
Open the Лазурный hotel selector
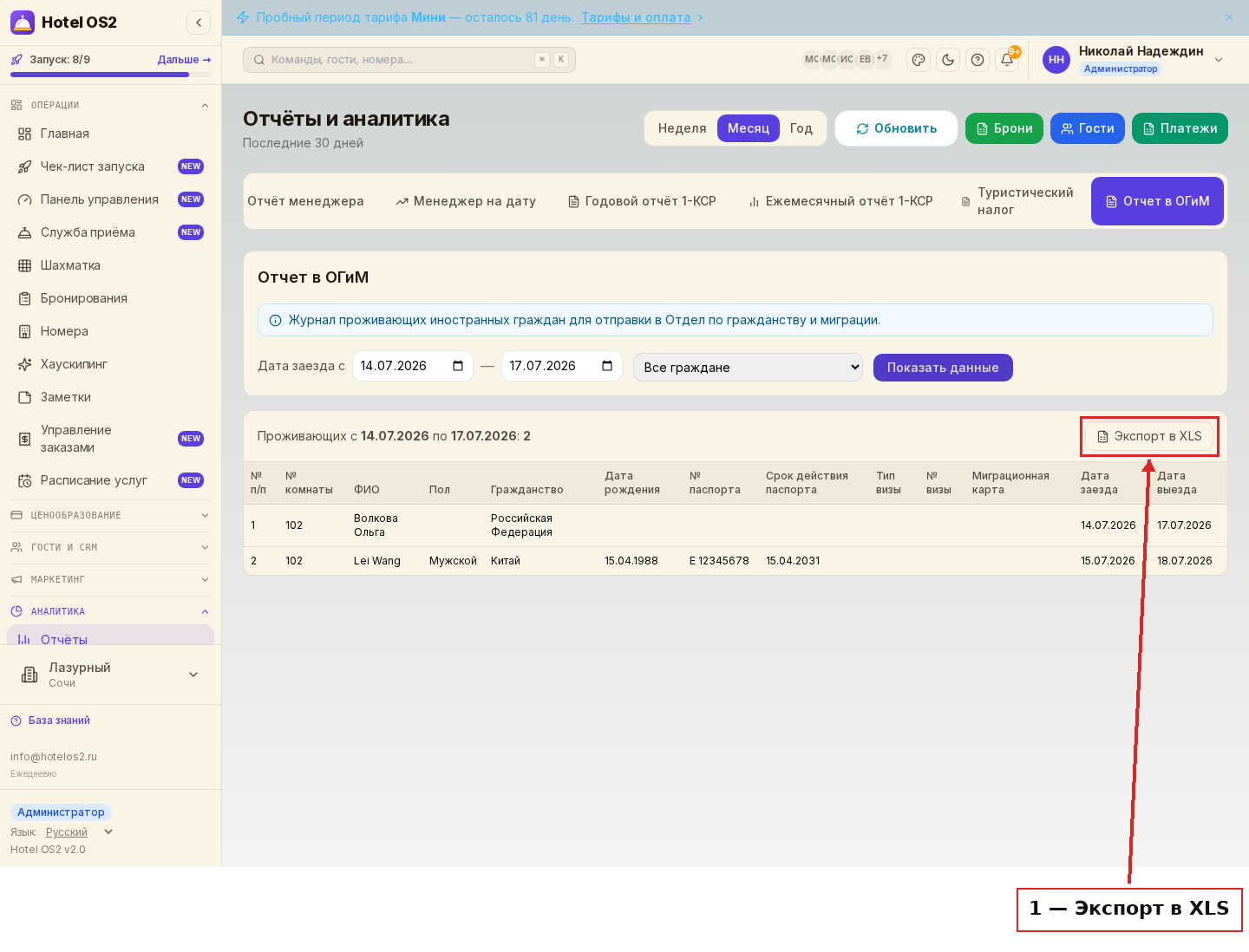[110, 675]
